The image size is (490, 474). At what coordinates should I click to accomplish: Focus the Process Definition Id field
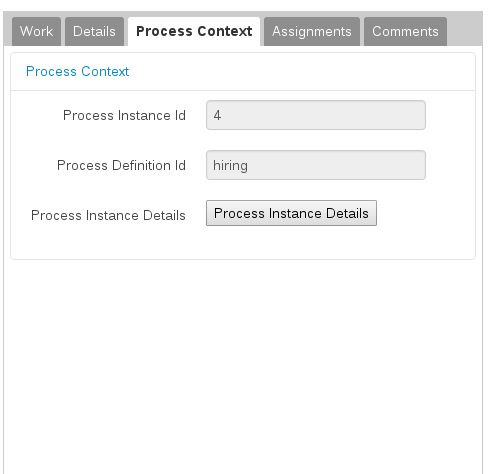click(x=316, y=165)
